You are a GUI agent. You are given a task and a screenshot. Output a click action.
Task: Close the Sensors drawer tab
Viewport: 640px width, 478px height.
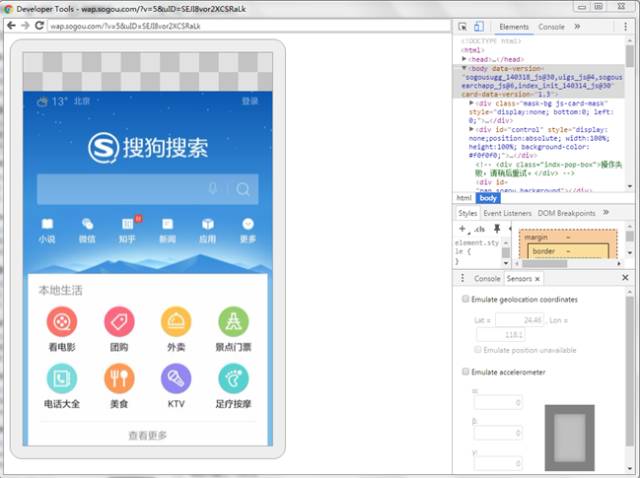[537, 279]
